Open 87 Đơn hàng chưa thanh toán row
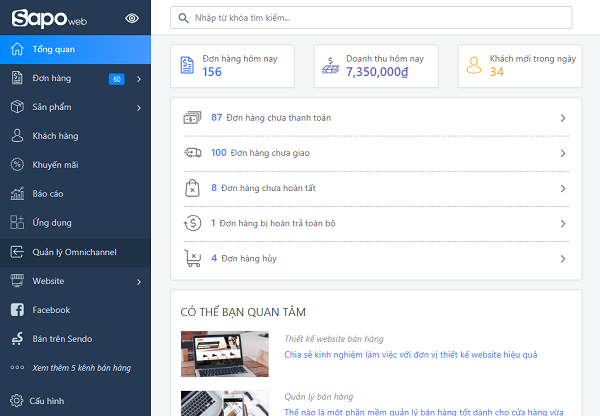The image size is (600, 416). pyautogui.click(x=375, y=118)
